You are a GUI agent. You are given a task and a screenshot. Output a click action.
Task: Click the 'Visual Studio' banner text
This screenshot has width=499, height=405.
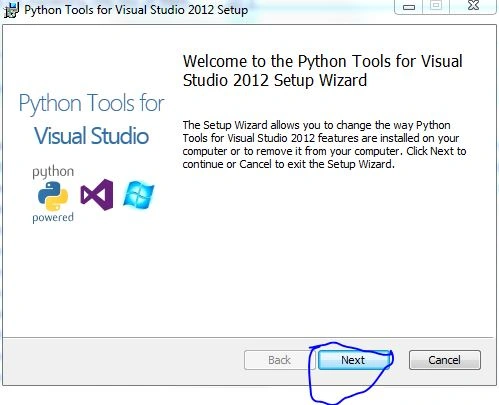[91, 136]
